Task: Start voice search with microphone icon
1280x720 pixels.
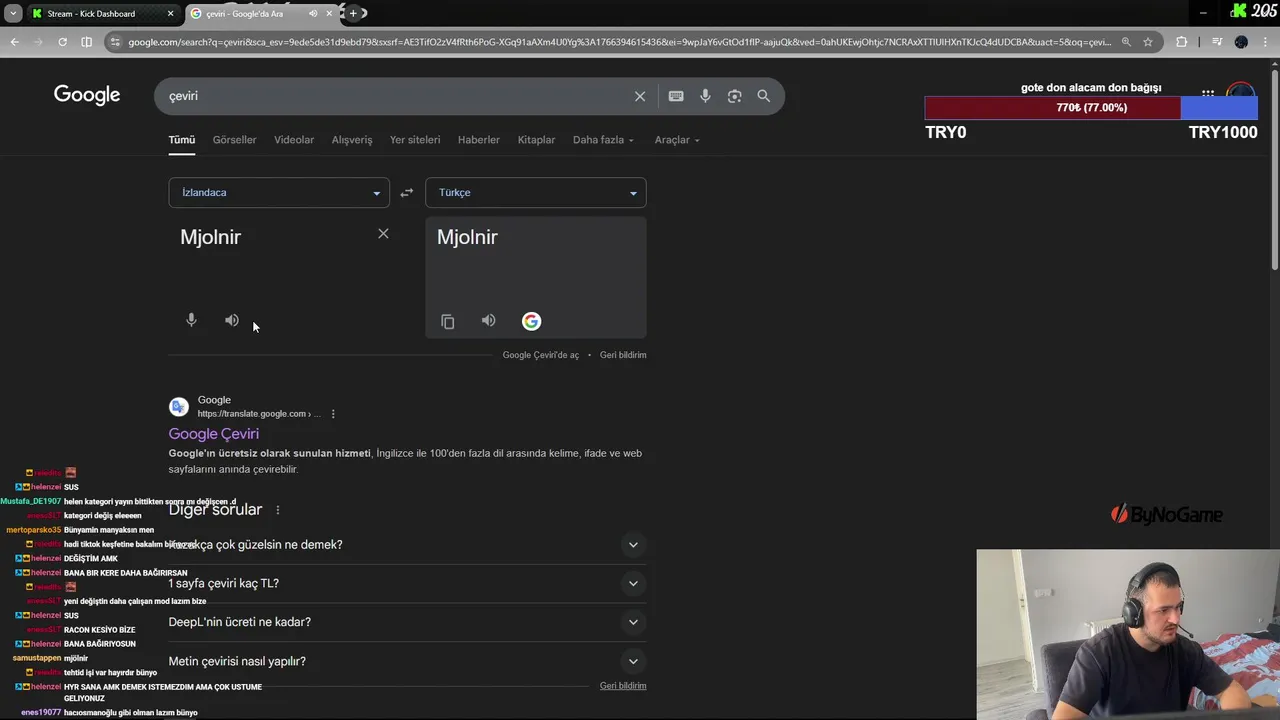Action: tap(705, 96)
